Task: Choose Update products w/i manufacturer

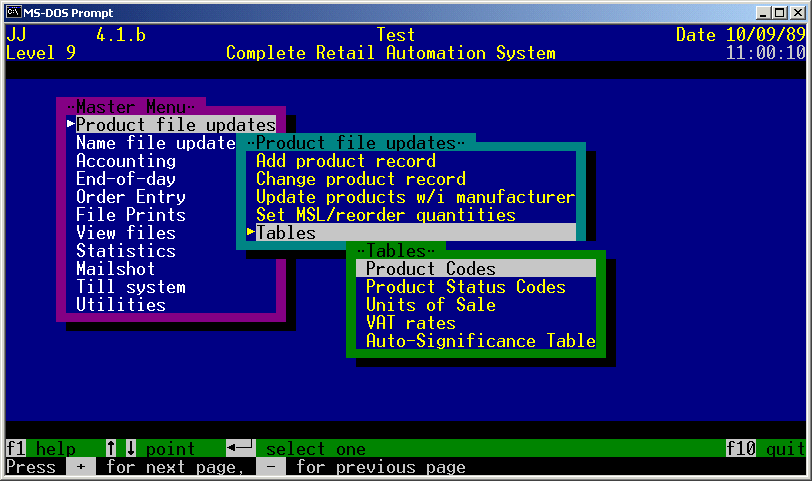Action: pos(415,197)
